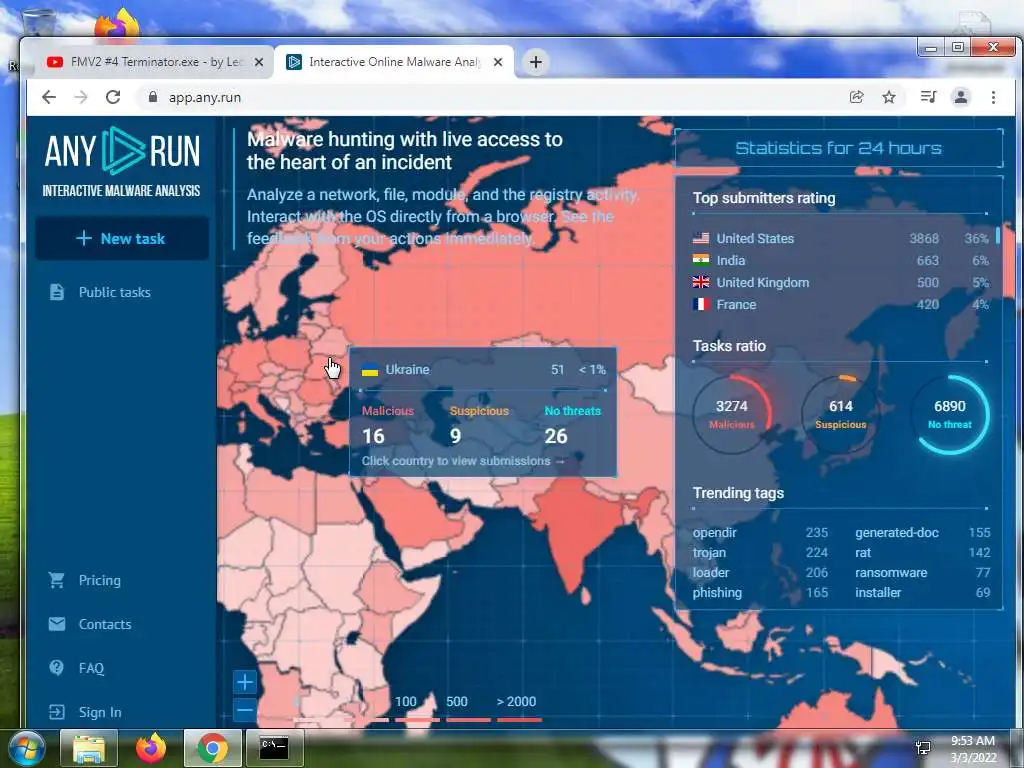Click the Pricing cart icon
The width and height of the screenshot is (1024, 768).
pos(57,580)
